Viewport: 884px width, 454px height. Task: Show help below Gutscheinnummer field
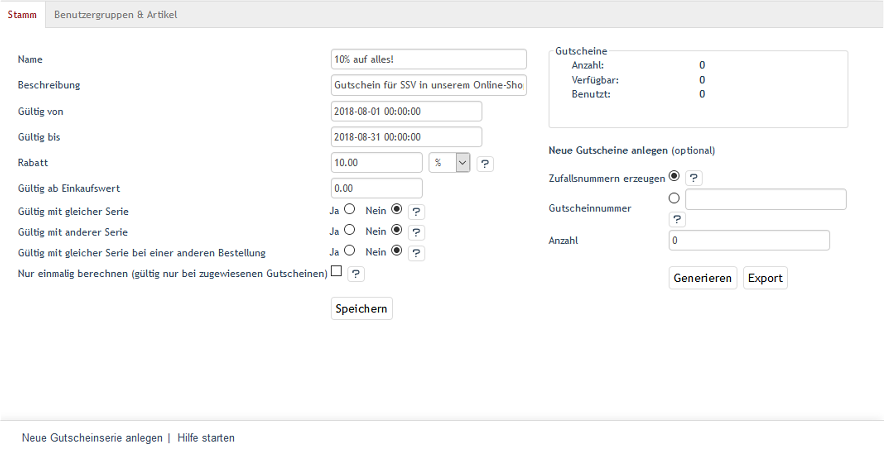677,219
